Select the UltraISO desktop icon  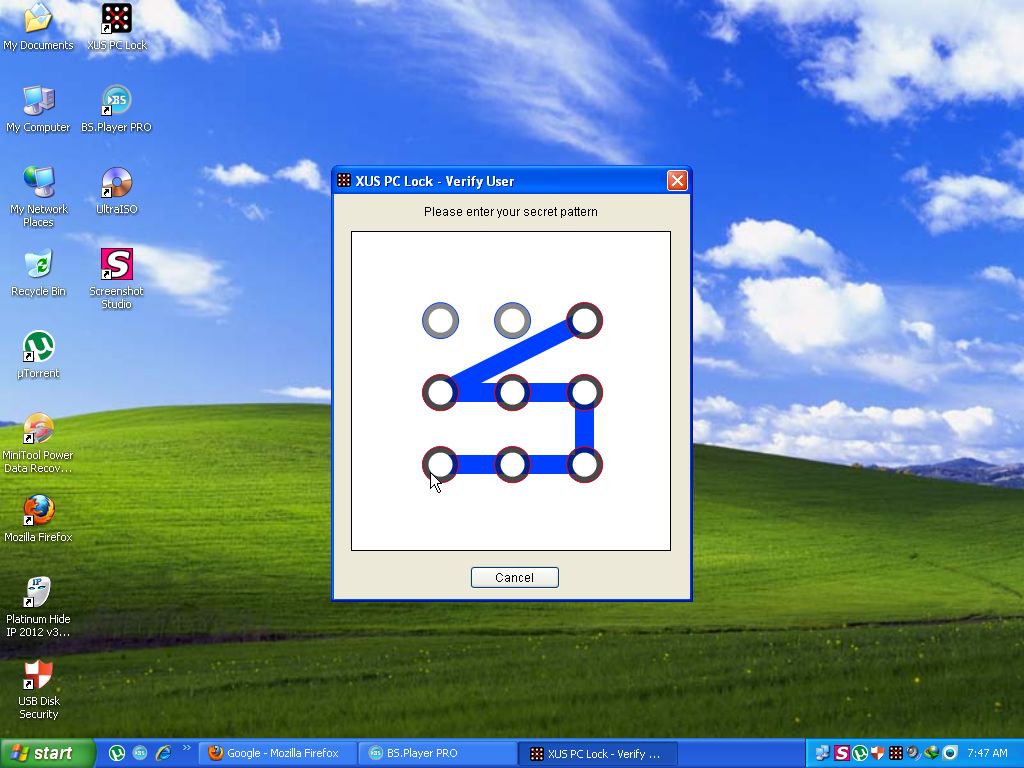[117, 183]
